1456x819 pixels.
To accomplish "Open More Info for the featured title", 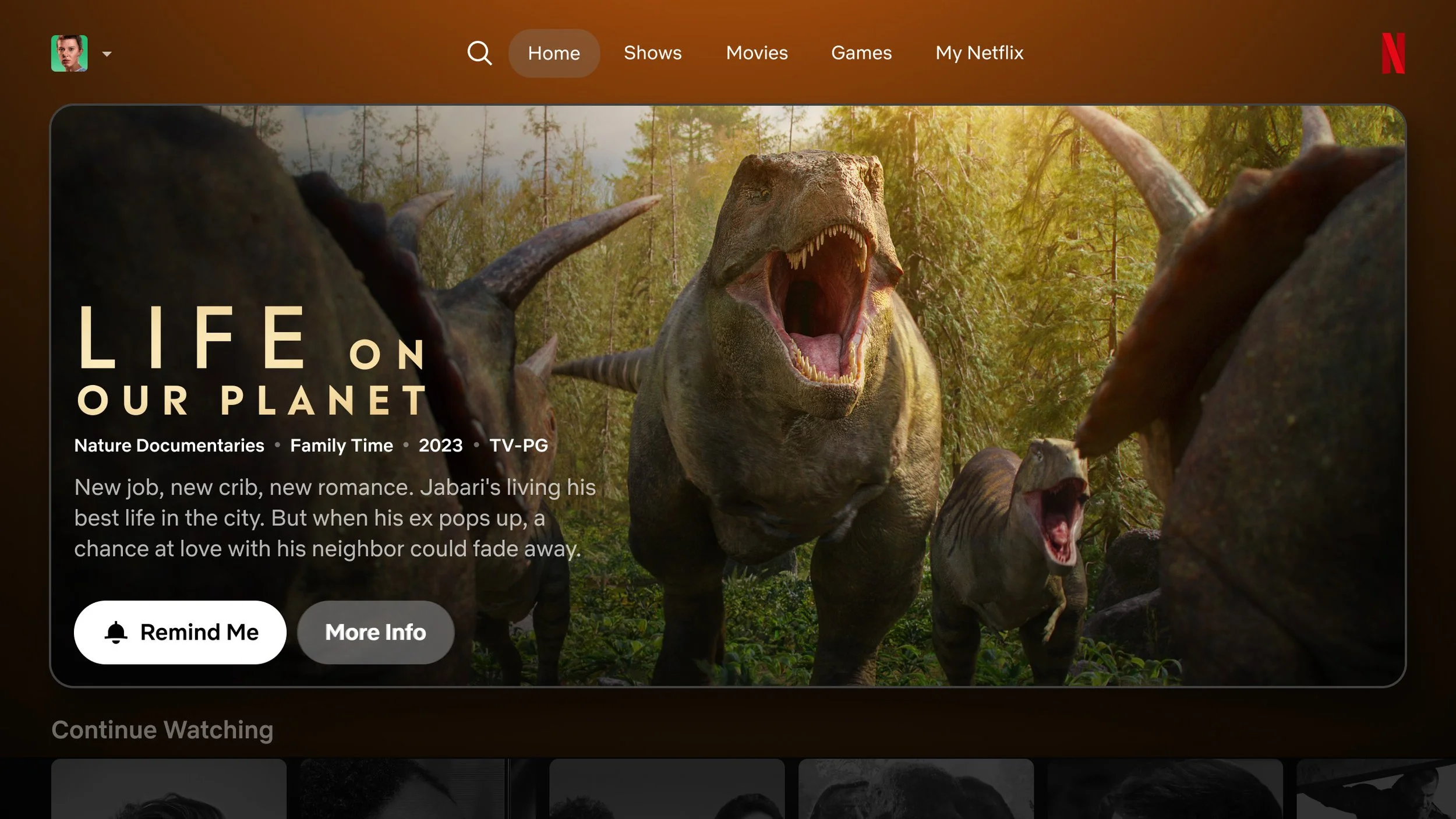I will [x=376, y=632].
